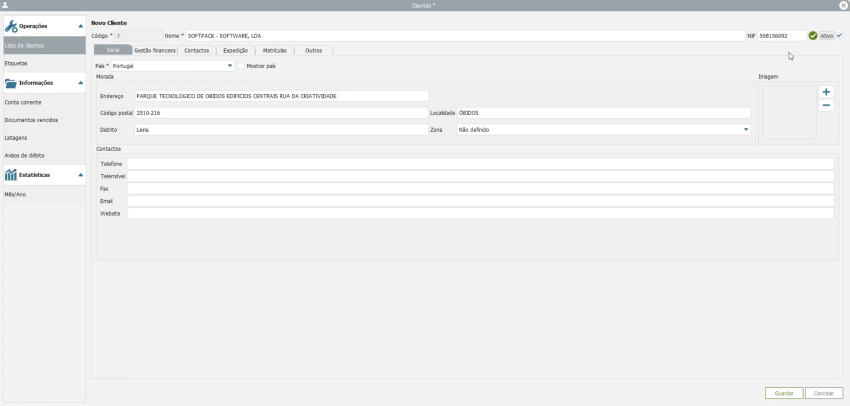
Task: Click the Informações folder icon
Action: (x=11, y=83)
